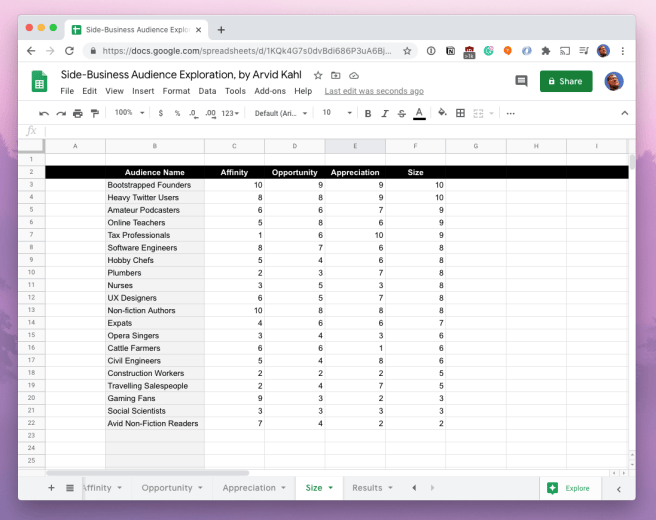Open the View menu
Viewport: 656px width, 520px height.
click(x=114, y=91)
